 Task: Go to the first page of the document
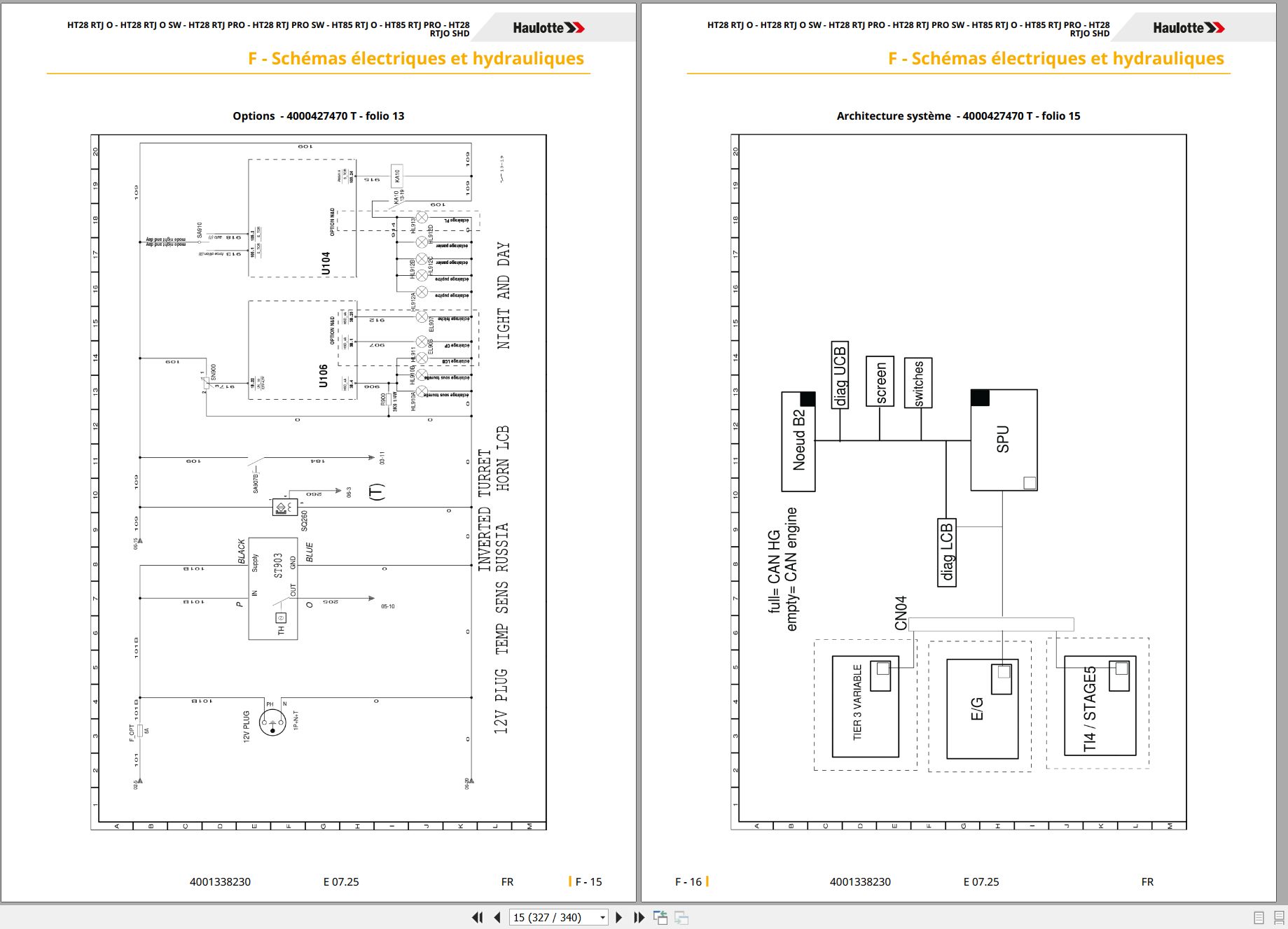pos(478,917)
